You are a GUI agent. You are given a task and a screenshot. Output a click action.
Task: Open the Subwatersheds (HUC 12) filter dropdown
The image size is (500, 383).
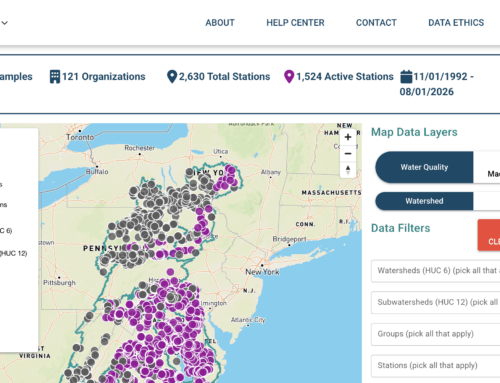click(435, 302)
